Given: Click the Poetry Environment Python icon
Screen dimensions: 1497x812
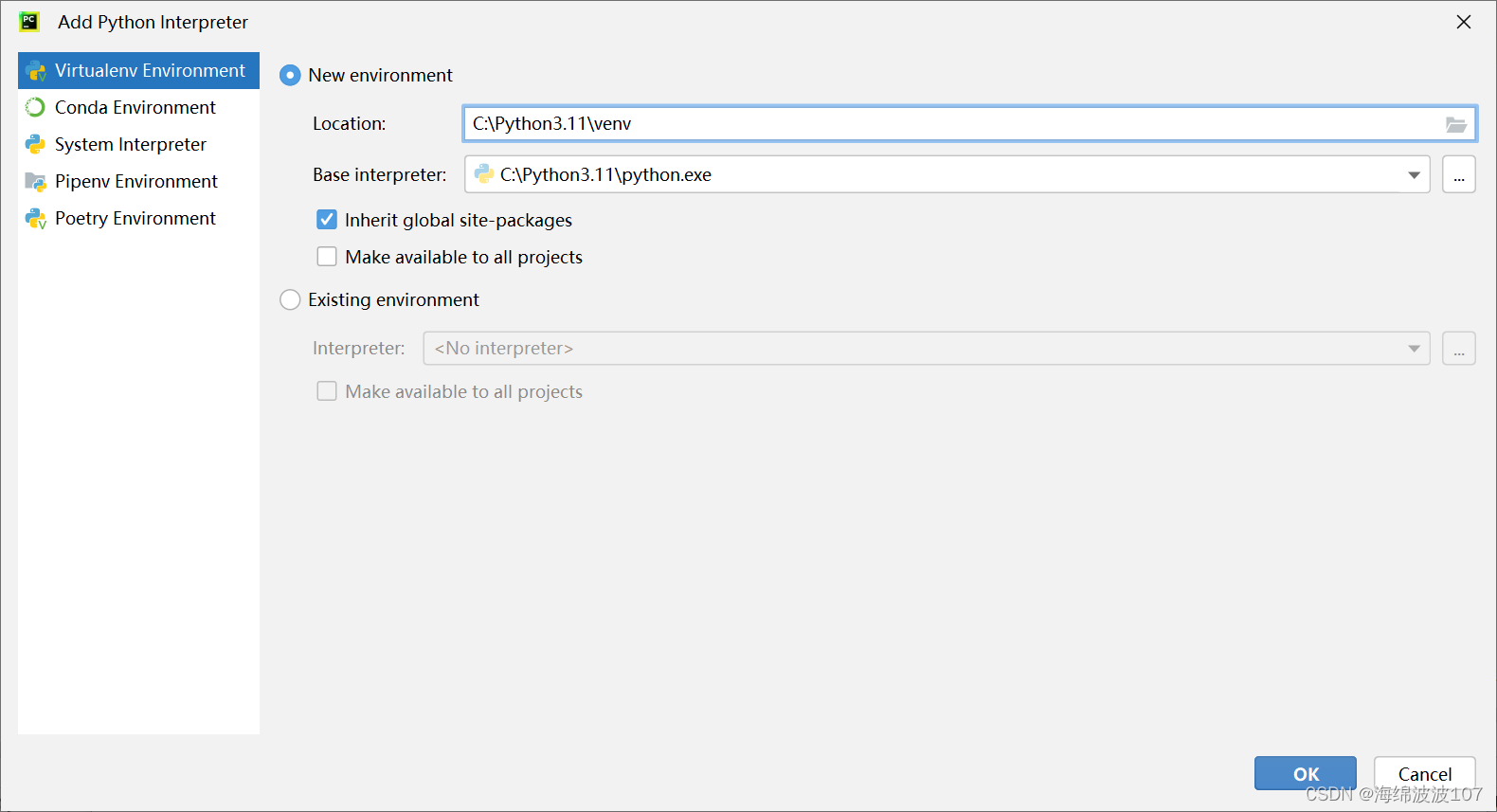Looking at the screenshot, I should coord(36,219).
